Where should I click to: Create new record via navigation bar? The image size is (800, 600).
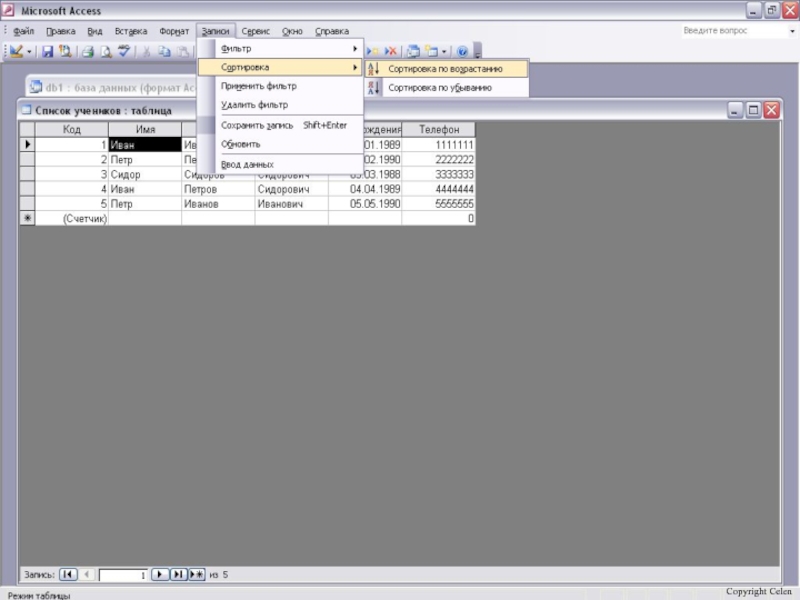click(x=196, y=575)
